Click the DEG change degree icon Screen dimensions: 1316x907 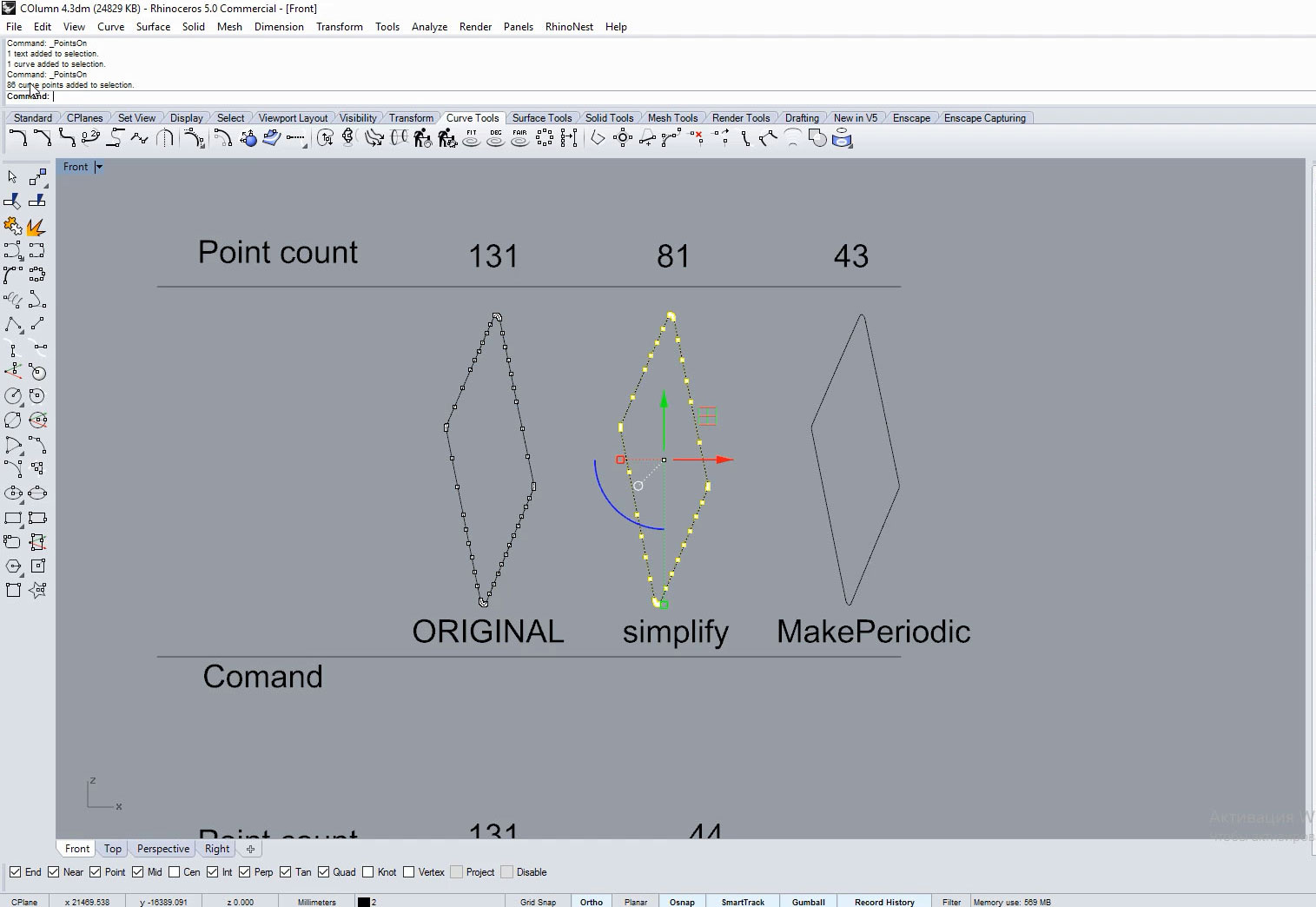(496, 138)
